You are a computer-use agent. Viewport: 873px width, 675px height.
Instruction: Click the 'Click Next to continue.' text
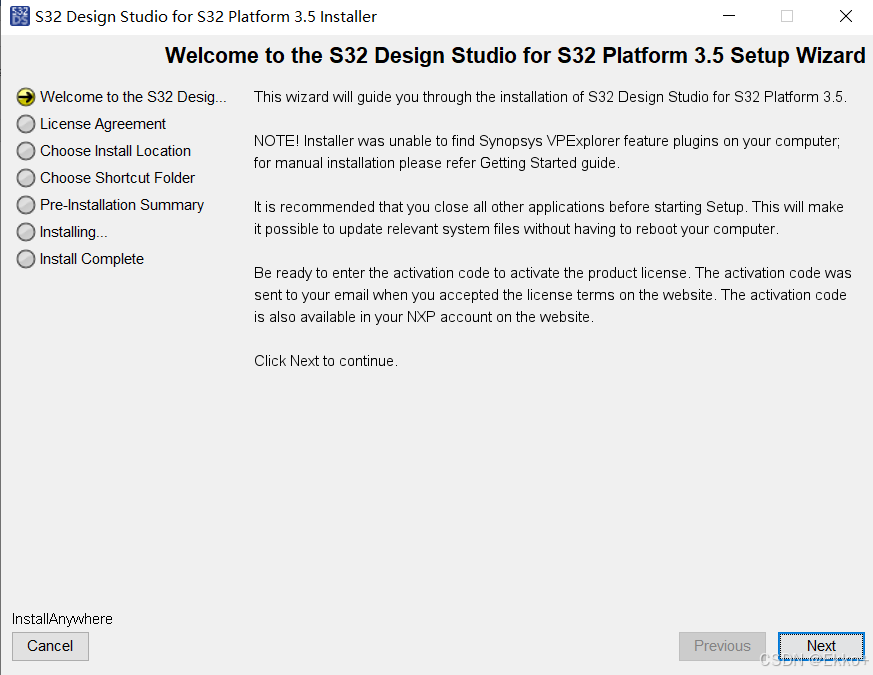[326, 361]
